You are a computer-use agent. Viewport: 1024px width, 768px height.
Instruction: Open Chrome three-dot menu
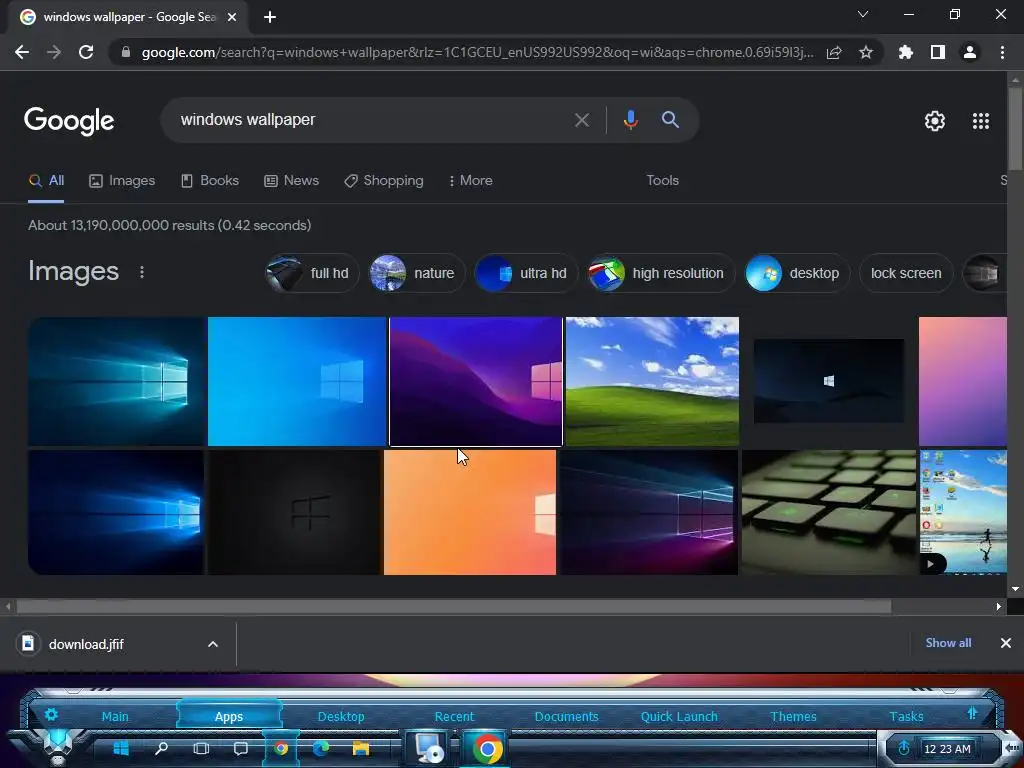pyautogui.click(x=1002, y=52)
